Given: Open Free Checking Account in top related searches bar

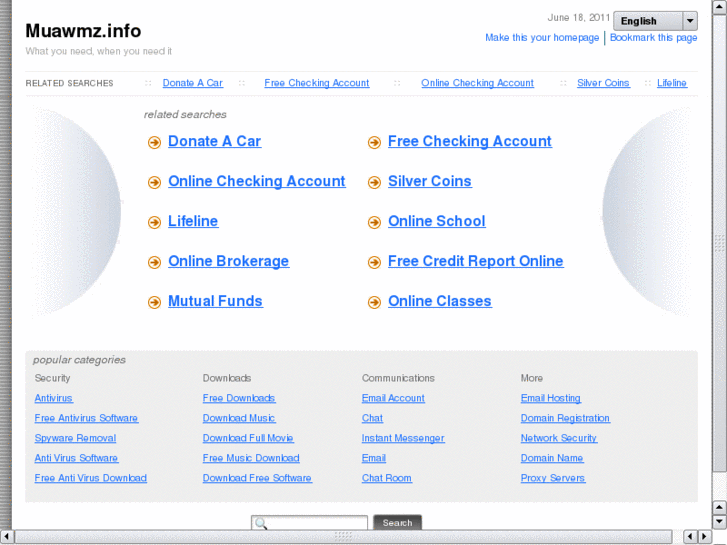Looking at the screenshot, I should (x=317, y=83).
